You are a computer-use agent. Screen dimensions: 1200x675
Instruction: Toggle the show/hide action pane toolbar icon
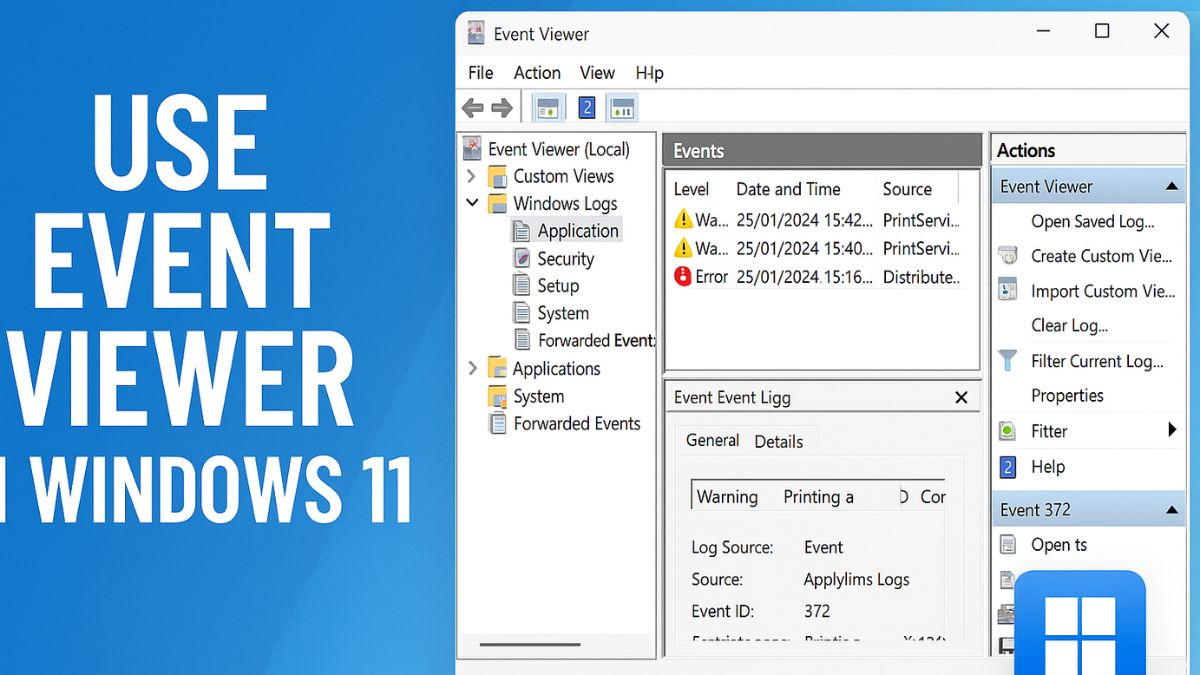(x=622, y=108)
